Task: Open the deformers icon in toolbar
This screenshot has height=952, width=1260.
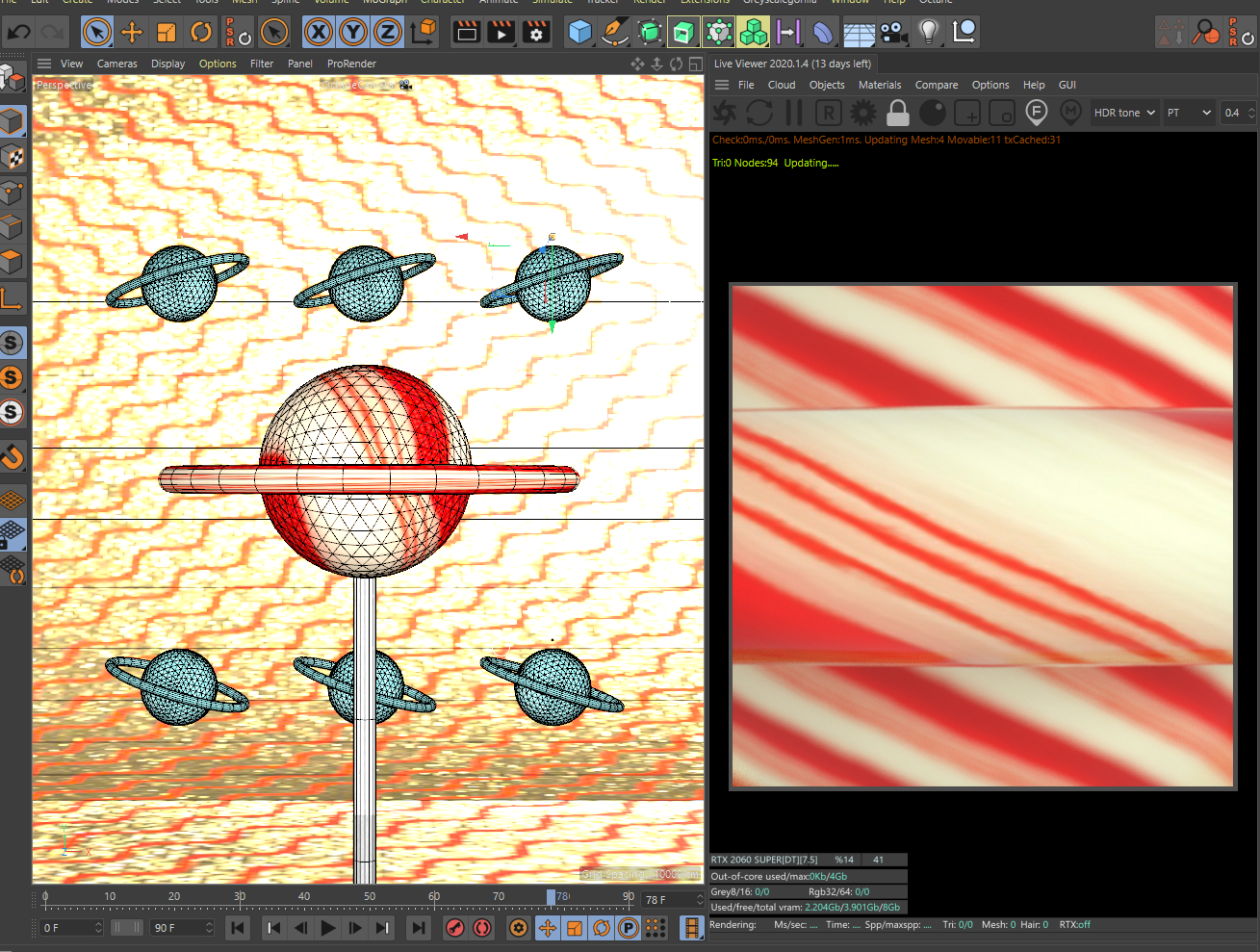Action: [823, 32]
